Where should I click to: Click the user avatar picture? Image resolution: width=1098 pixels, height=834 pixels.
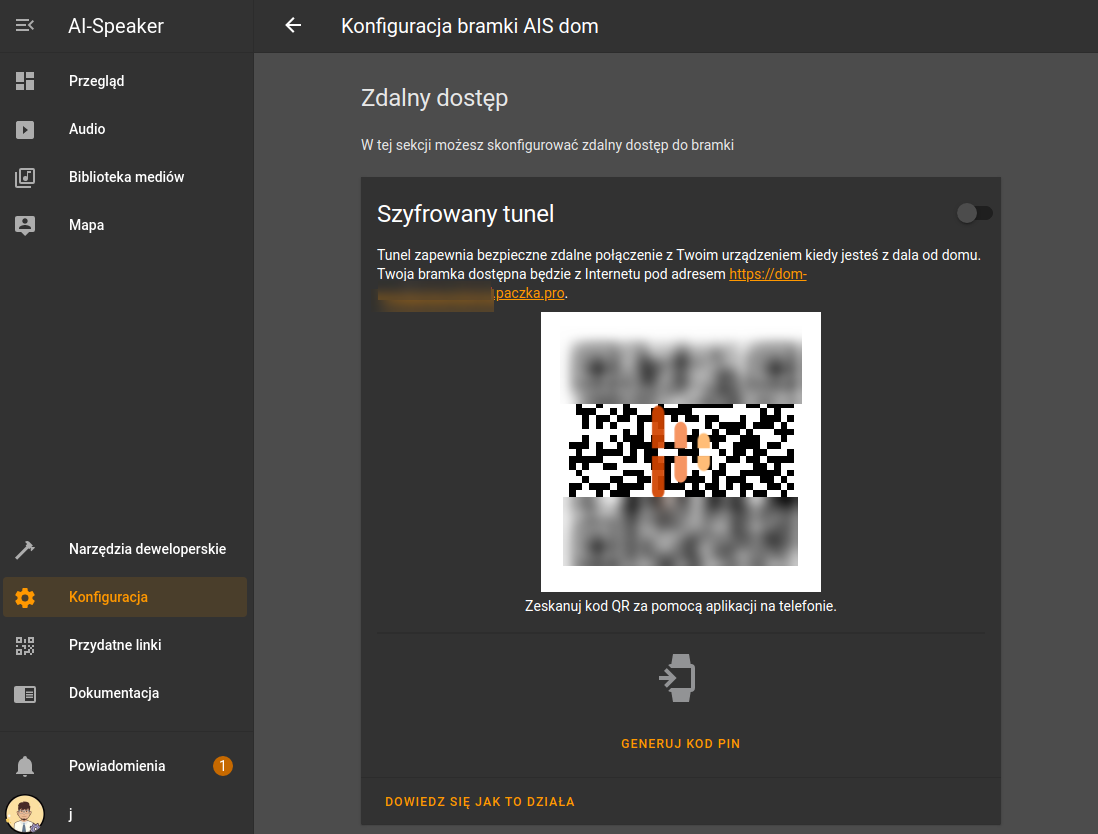25,814
